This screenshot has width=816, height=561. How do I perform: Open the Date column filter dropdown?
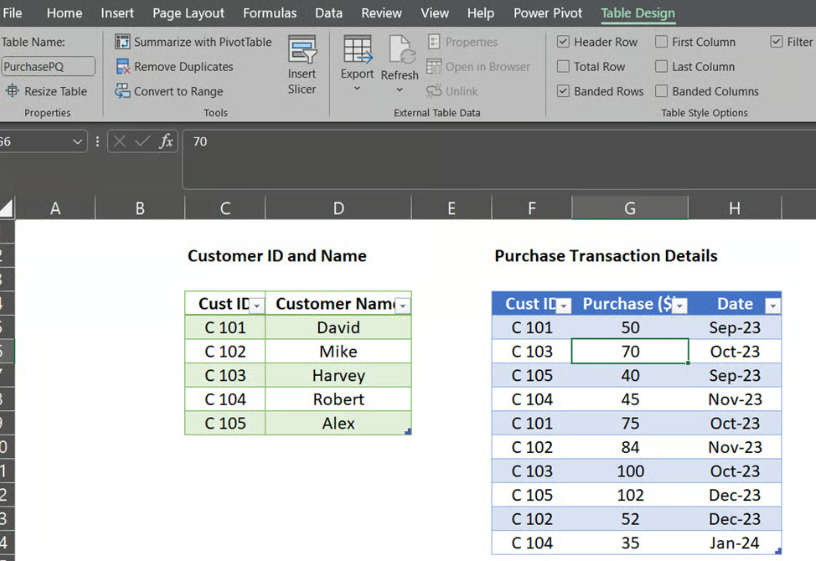(772, 306)
